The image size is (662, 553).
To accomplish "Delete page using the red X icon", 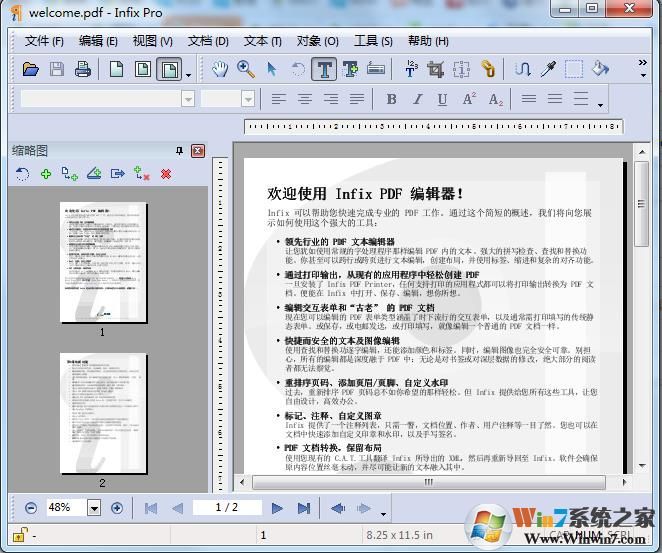I will [x=166, y=174].
